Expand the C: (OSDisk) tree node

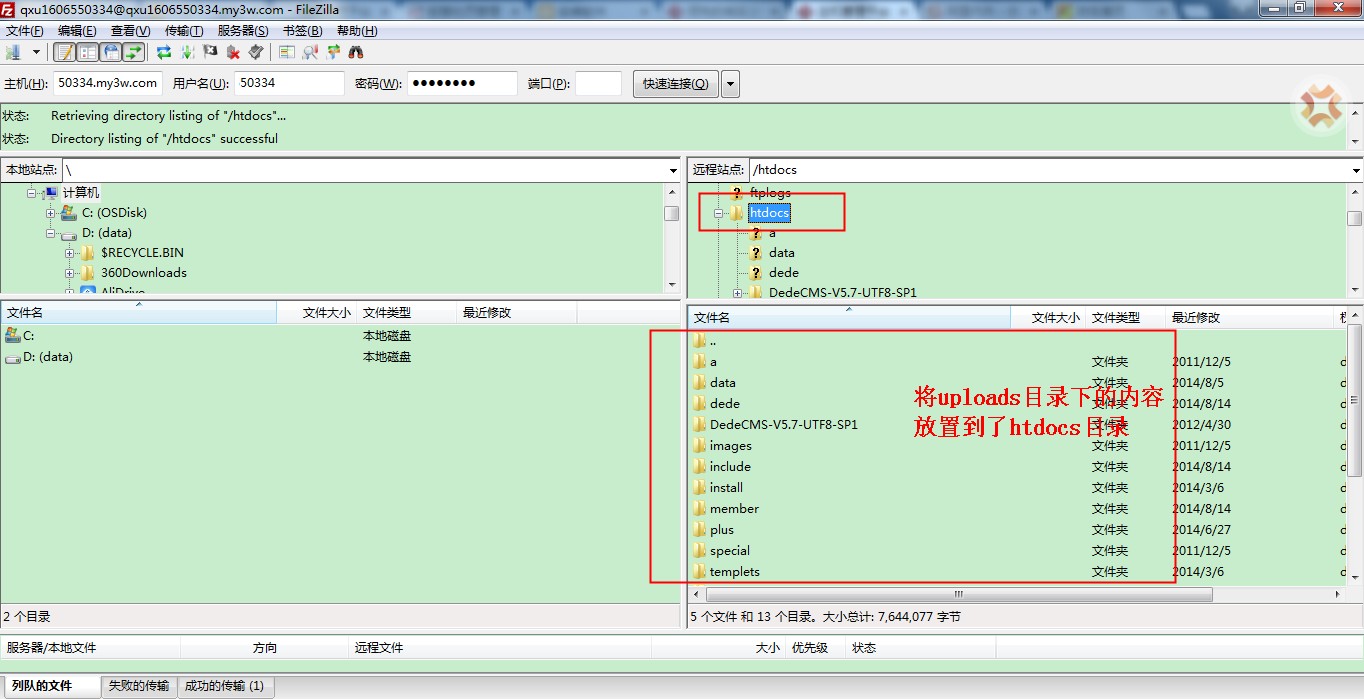click(x=51, y=213)
